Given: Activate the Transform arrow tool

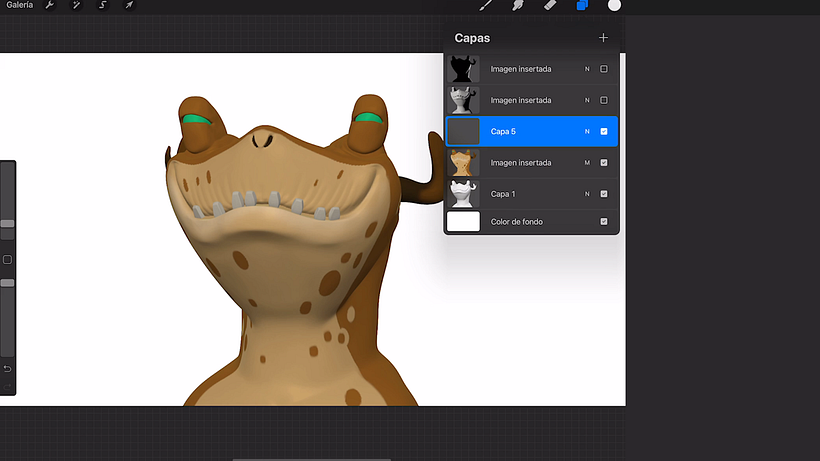Looking at the screenshot, I should [x=129, y=5].
